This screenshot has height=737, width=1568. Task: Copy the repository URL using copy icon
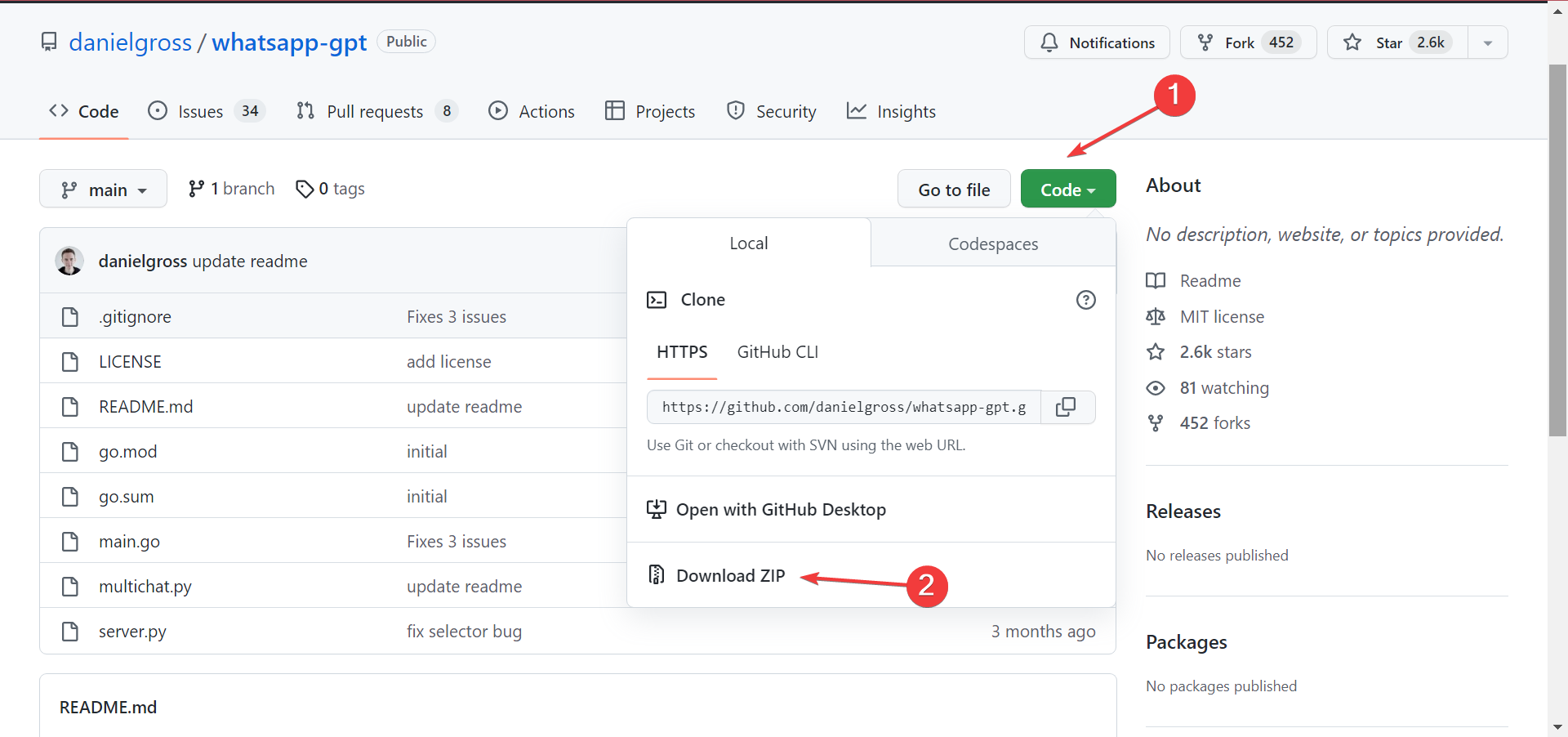[x=1067, y=407]
